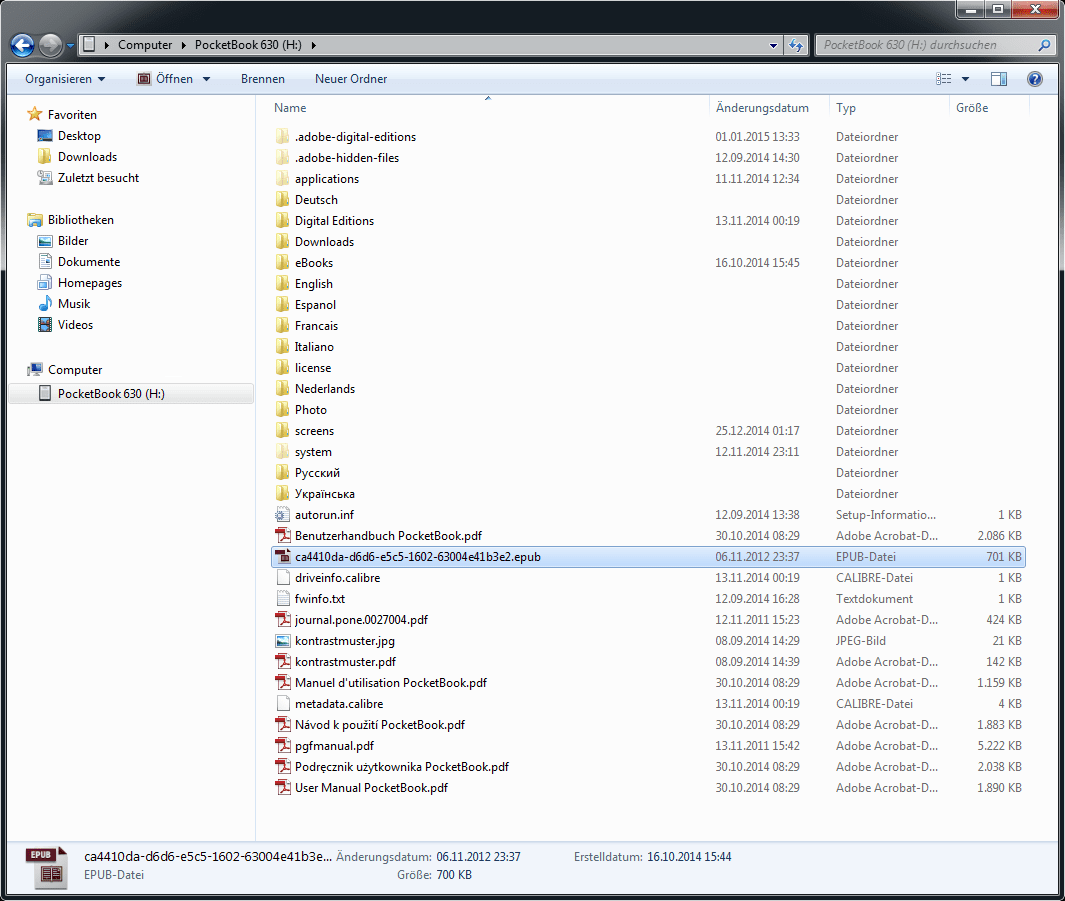Screen dimensions: 1065x901
Task: Toggle the preview pane button
Action: 998,79
